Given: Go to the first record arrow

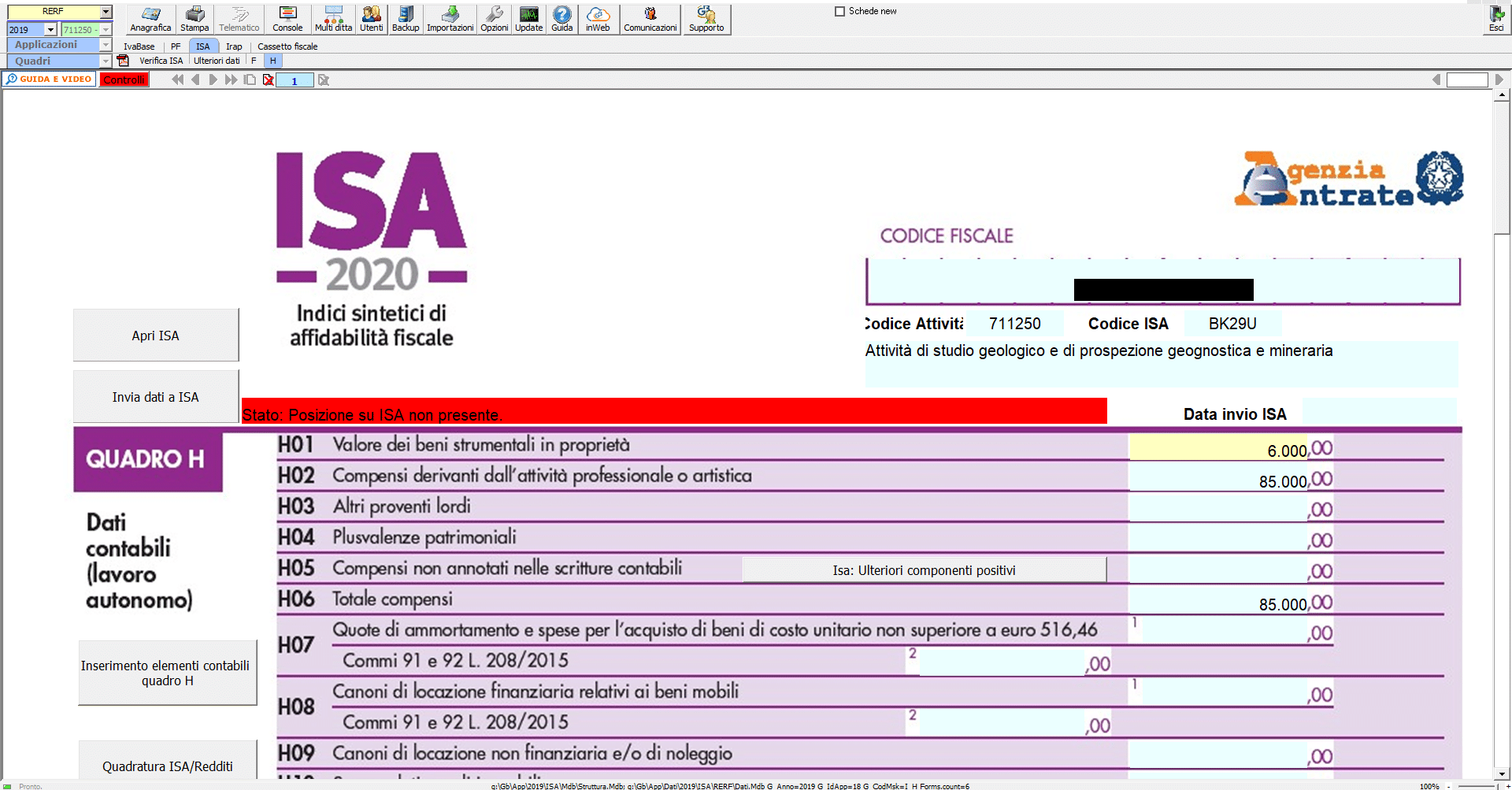Looking at the screenshot, I should coord(178,80).
